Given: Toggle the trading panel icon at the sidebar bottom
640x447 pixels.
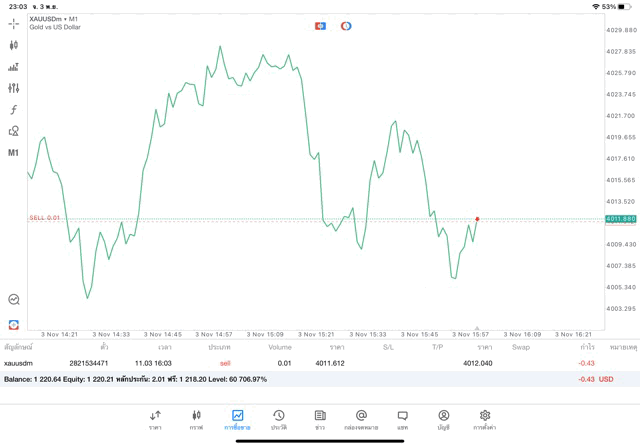Looking at the screenshot, I should (x=14, y=324).
